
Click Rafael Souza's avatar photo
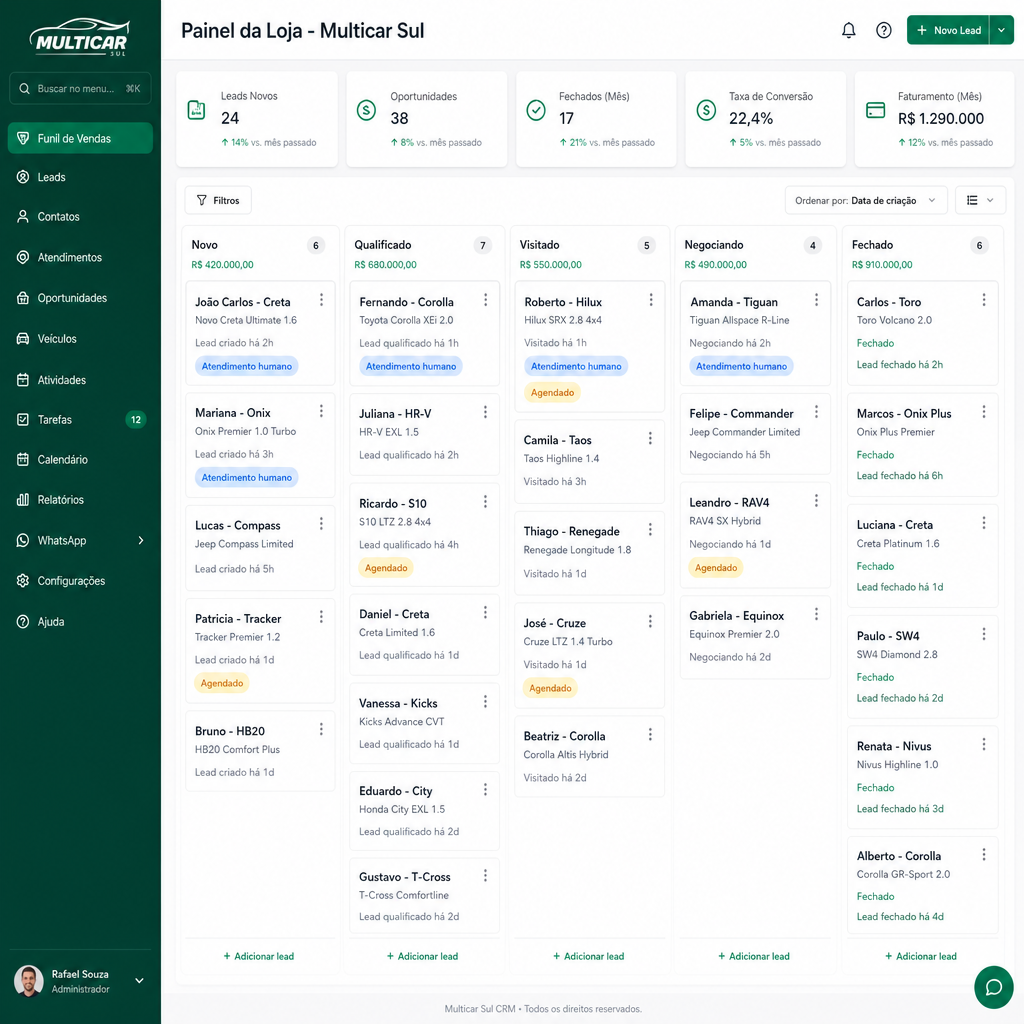coord(29,981)
